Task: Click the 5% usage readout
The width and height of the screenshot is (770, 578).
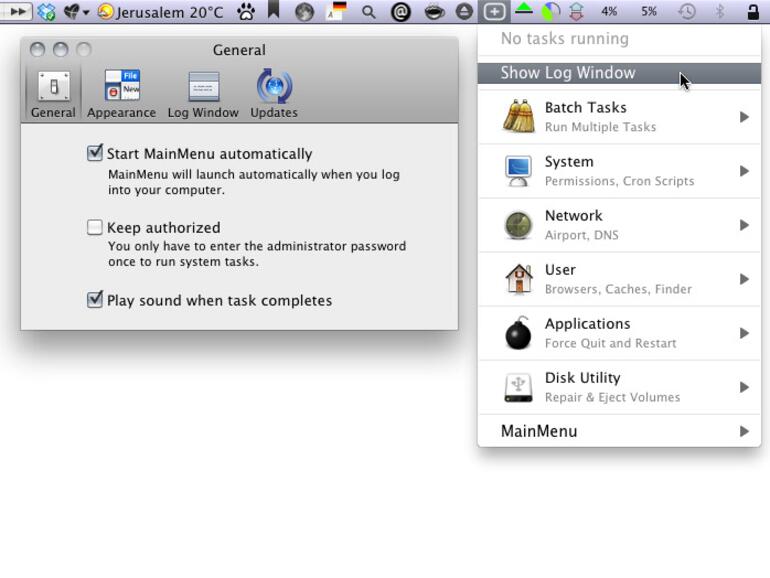Action: click(649, 11)
